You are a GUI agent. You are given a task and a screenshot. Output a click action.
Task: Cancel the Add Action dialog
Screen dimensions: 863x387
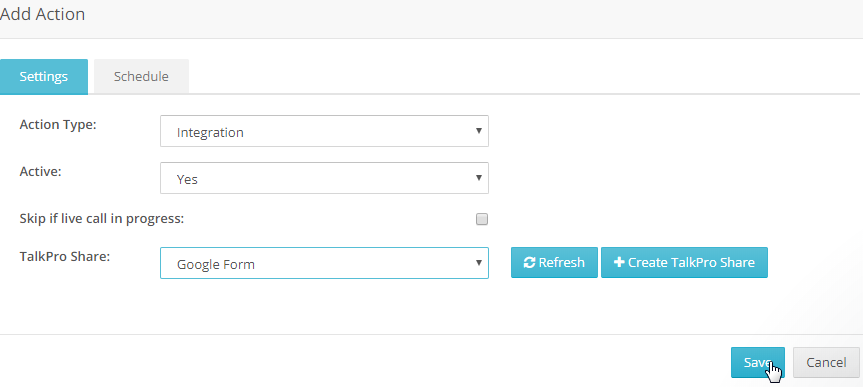coord(826,362)
